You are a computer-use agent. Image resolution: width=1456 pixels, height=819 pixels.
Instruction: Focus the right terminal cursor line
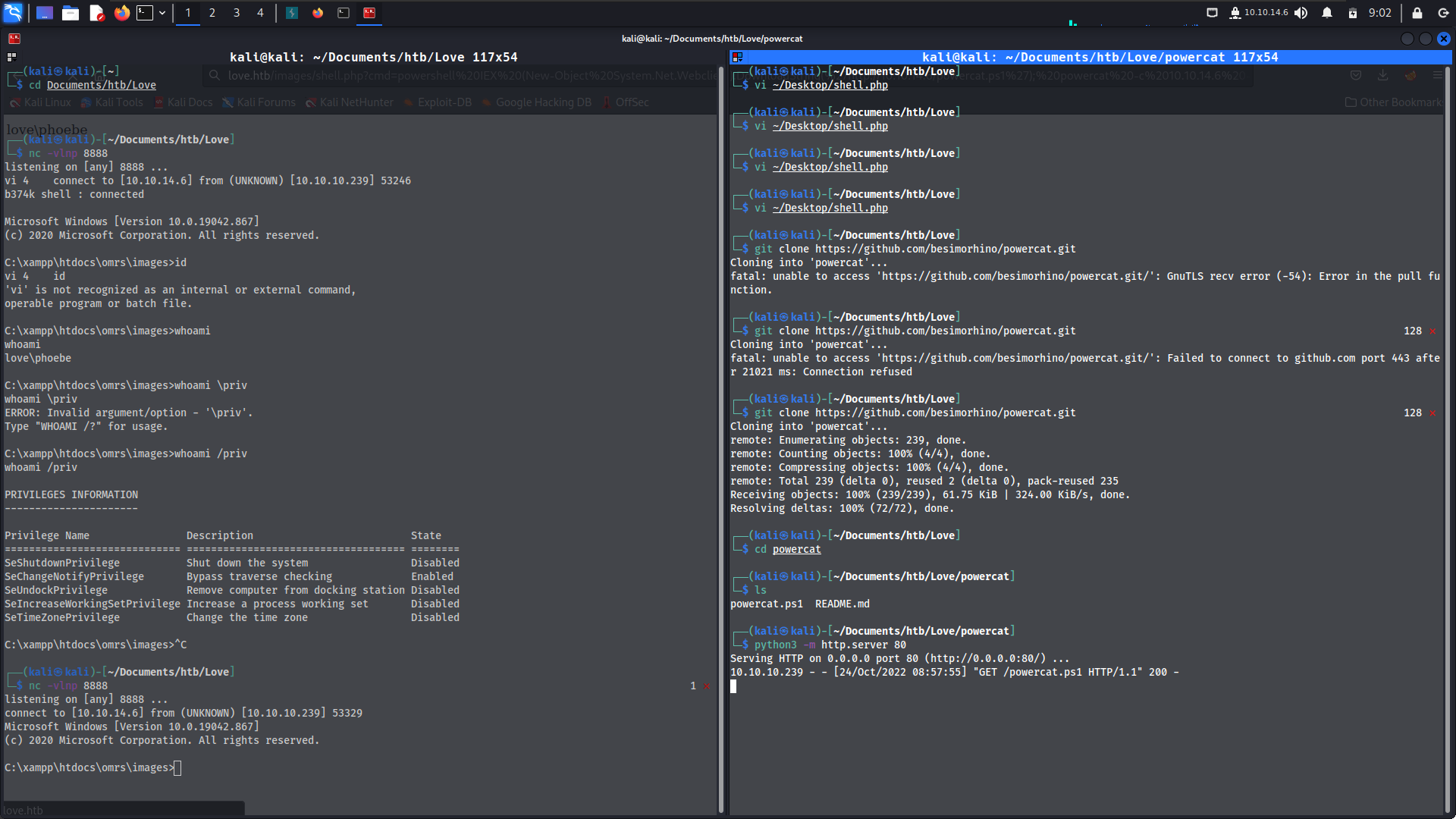[733, 686]
